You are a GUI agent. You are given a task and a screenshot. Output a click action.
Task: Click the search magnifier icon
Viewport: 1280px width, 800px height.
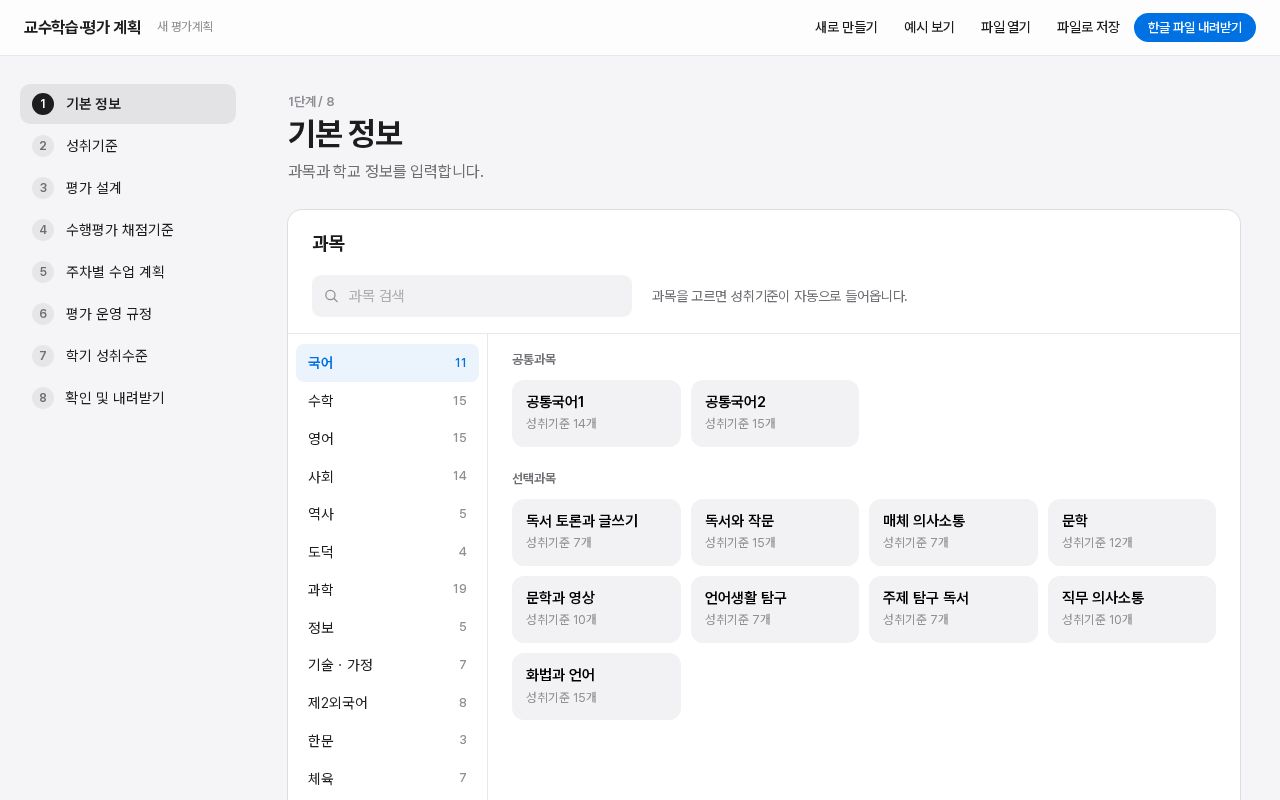332,296
